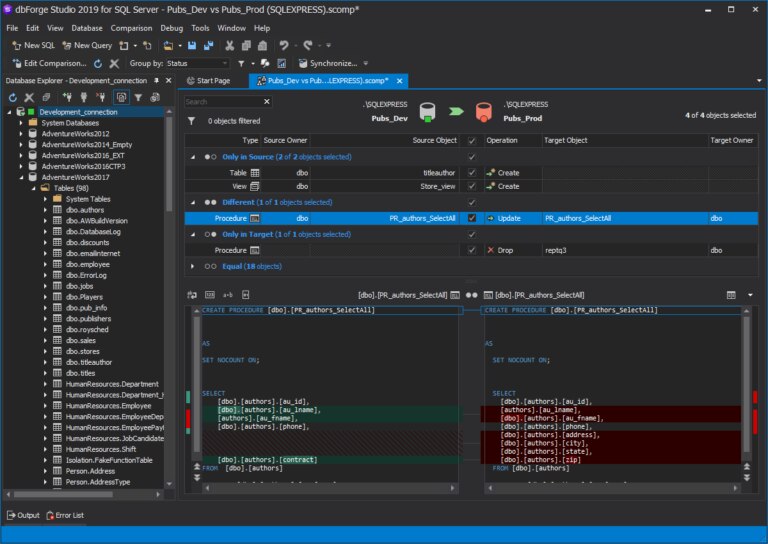Click the Paste icon in toolbar

(263, 46)
